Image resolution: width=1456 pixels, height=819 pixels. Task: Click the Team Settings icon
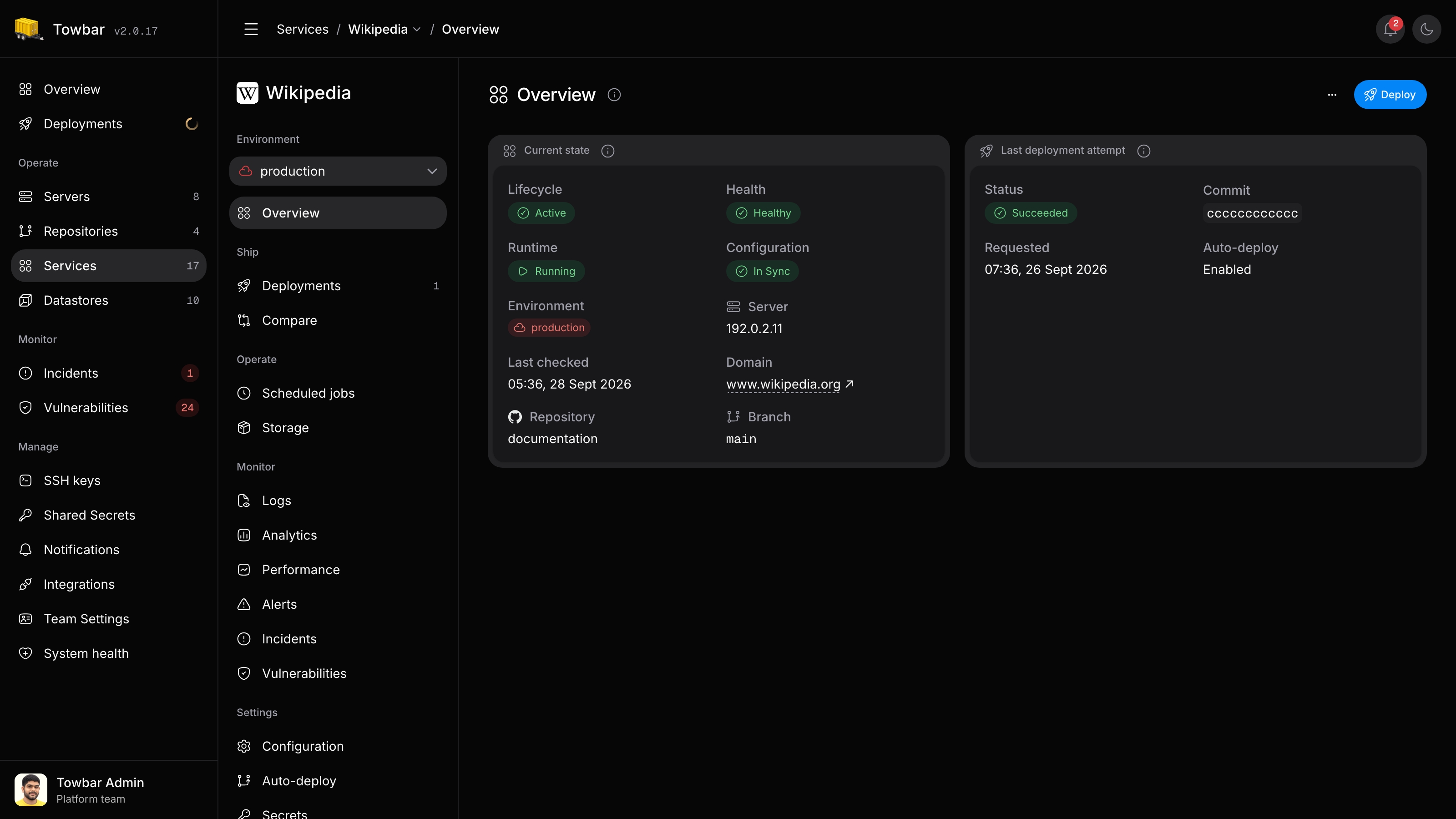(25, 619)
